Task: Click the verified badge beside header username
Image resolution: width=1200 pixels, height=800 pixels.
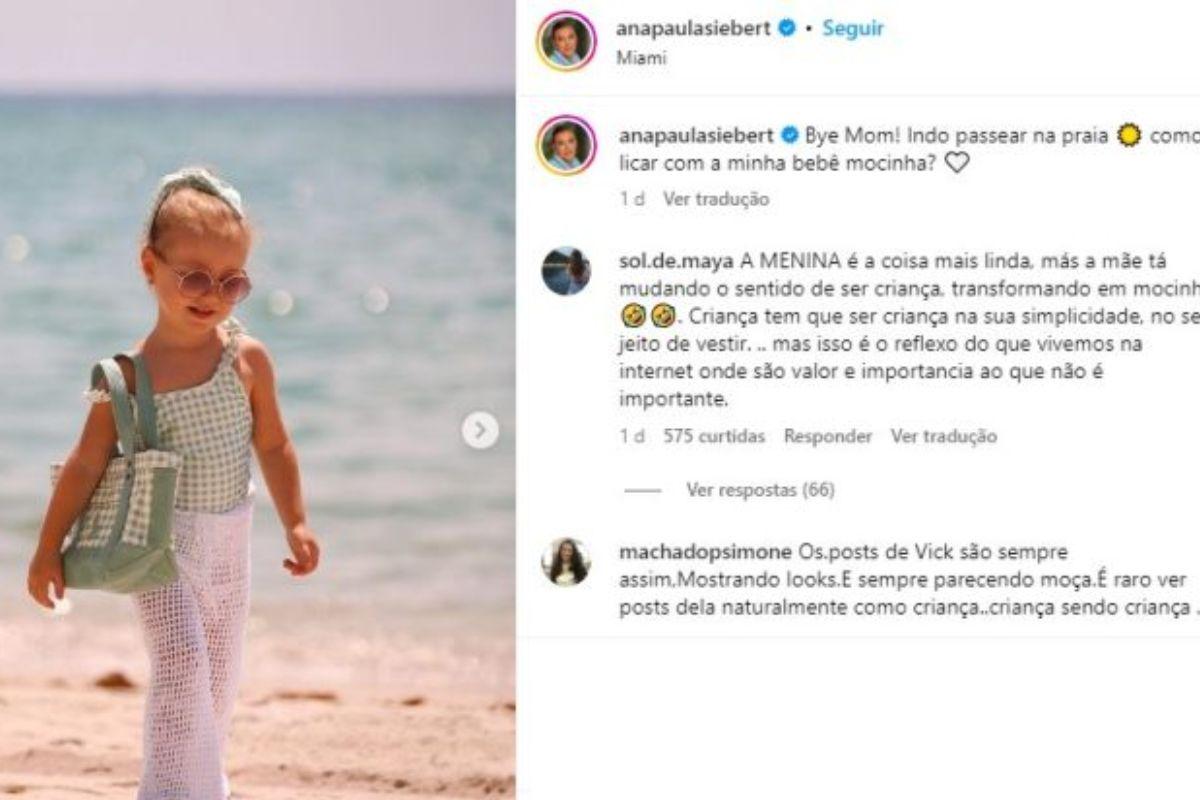Action: pyautogui.click(x=787, y=29)
